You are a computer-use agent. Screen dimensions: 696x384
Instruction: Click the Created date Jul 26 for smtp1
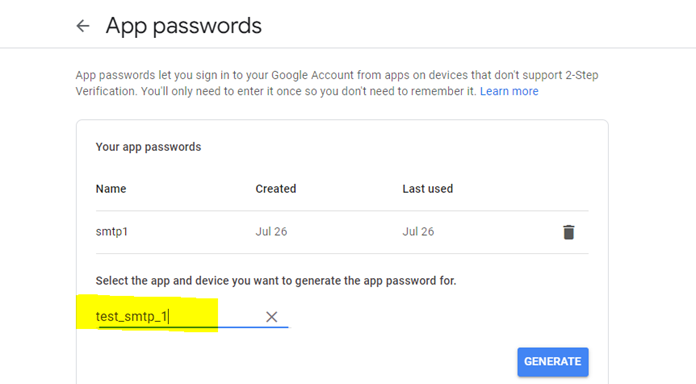pos(271,232)
